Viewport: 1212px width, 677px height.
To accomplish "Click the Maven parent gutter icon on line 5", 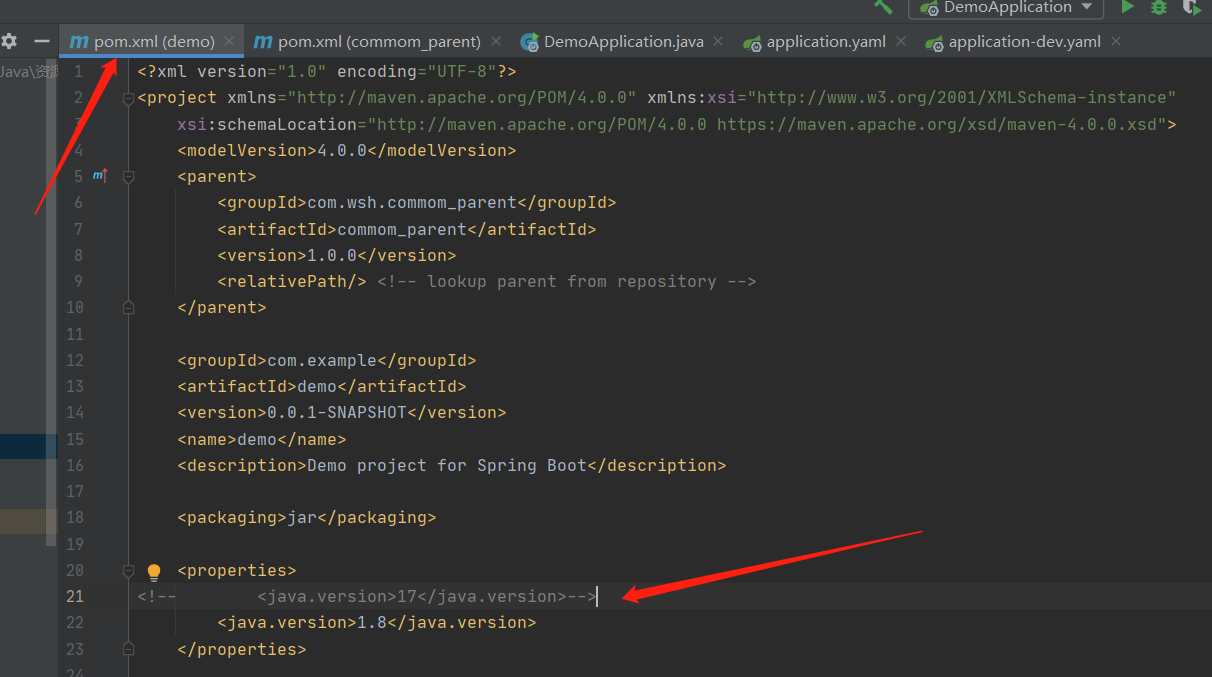I will pos(99,176).
